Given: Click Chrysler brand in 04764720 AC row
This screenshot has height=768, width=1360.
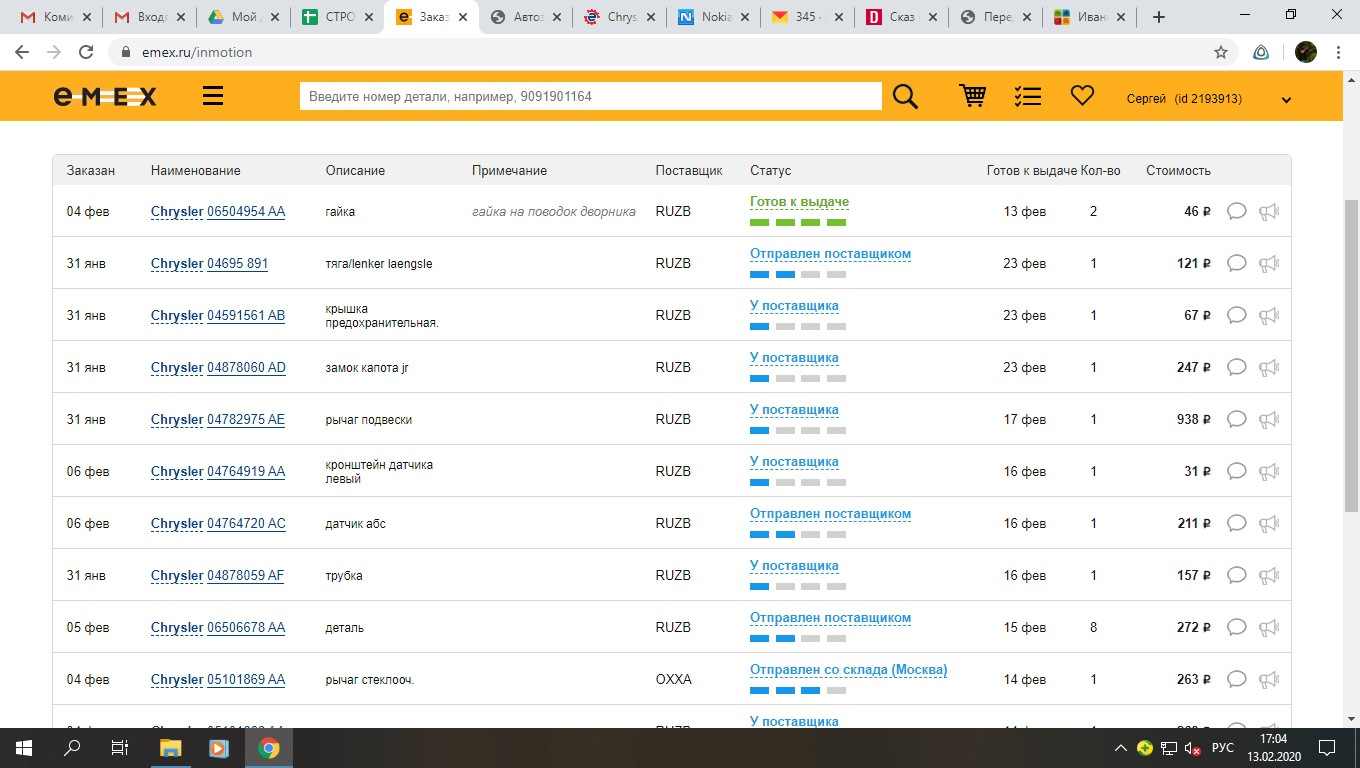Looking at the screenshot, I should point(177,523).
